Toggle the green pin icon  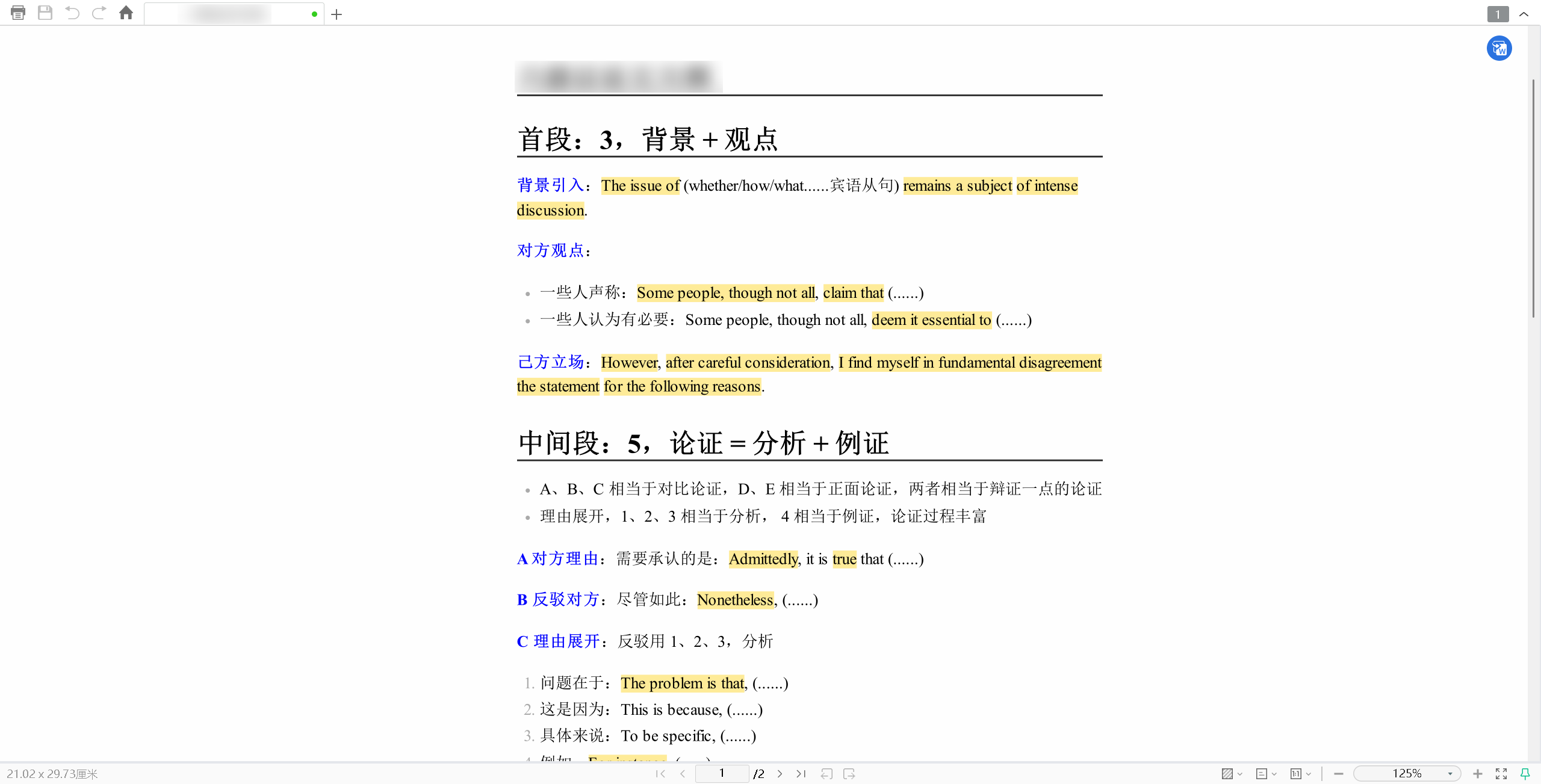[1525, 774]
